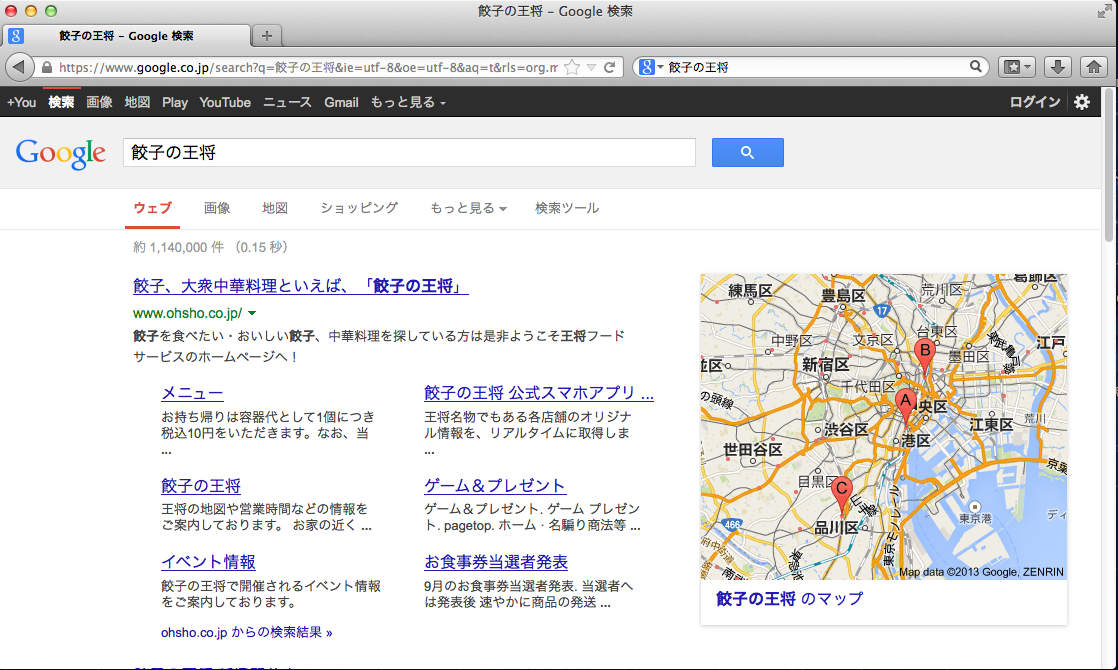Screen dimensions: 1118x670
Task: Open 検索ツール
Action: [567, 208]
